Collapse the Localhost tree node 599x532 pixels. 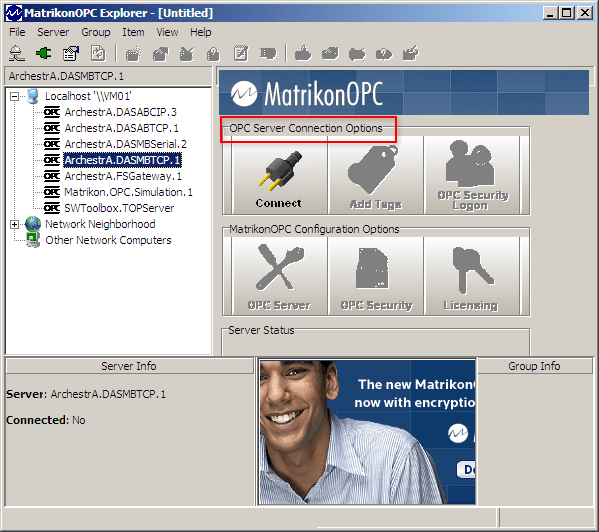[x=14, y=96]
